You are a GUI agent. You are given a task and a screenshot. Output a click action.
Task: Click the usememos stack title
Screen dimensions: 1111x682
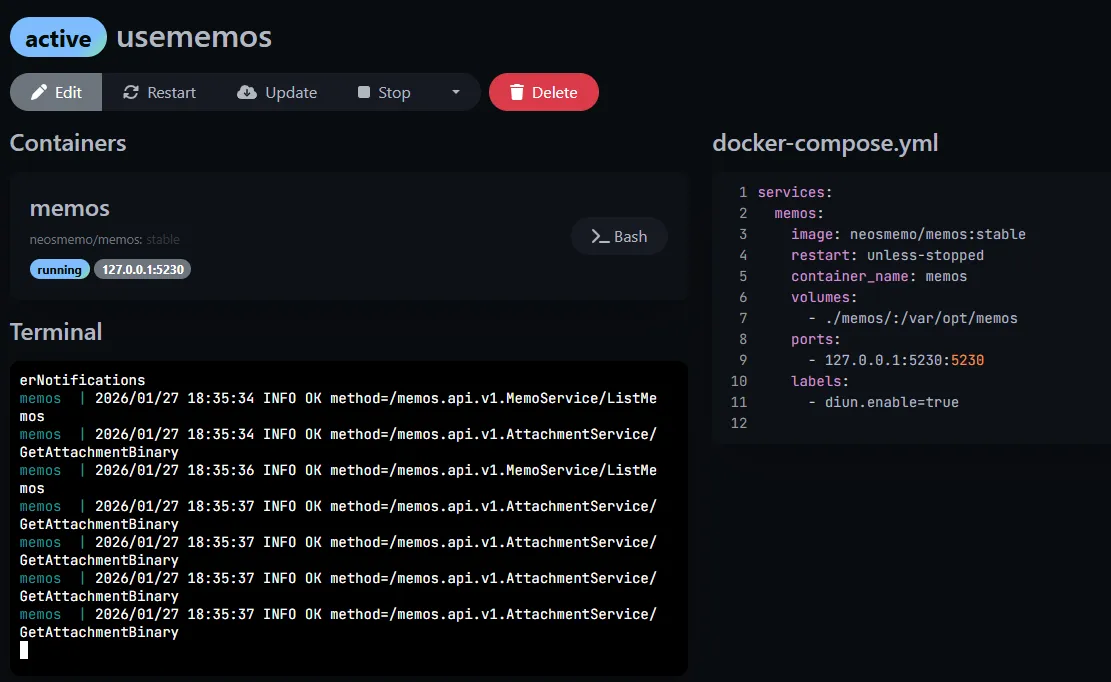[x=194, y=37]
